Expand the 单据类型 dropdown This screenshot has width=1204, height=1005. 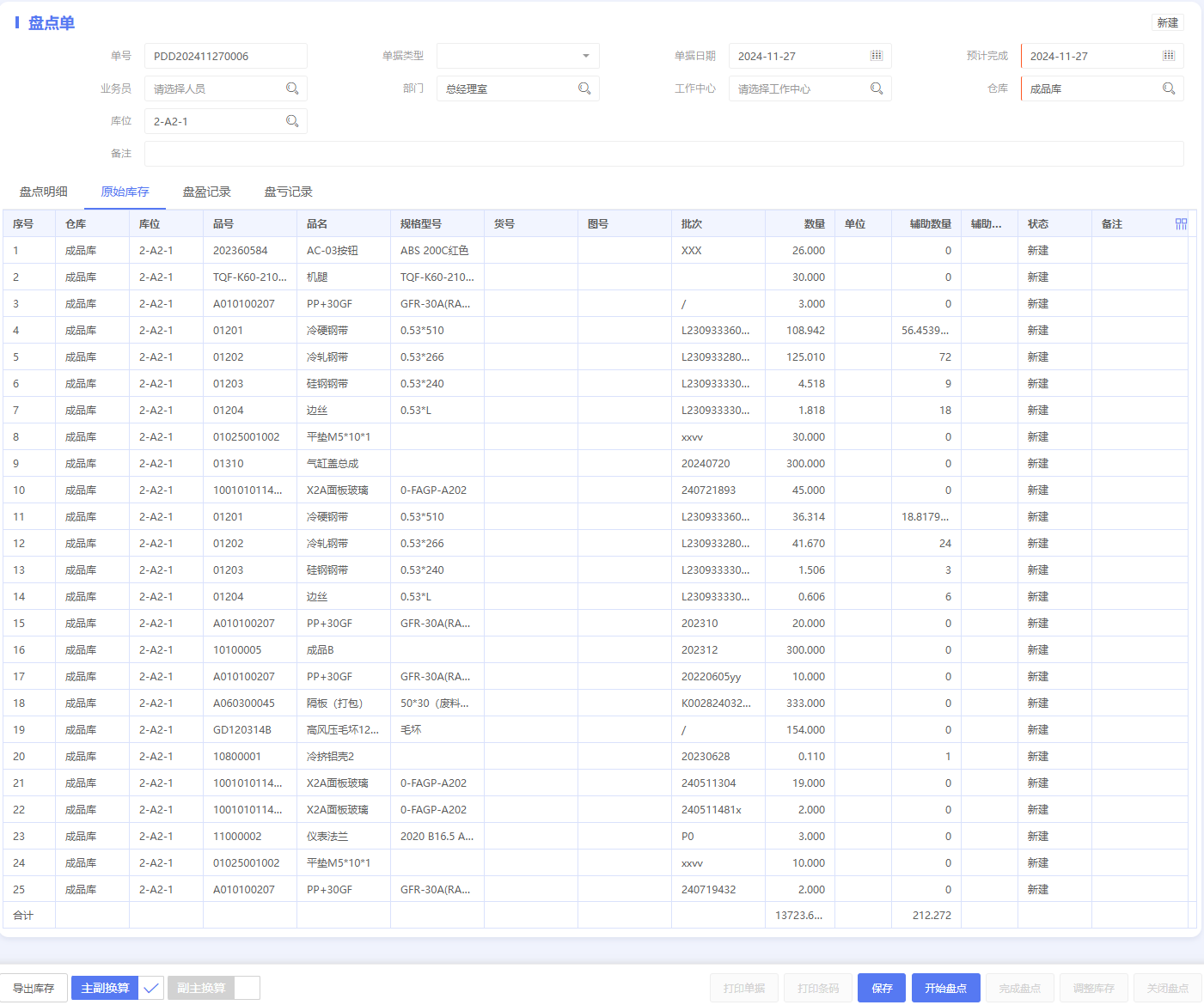[586, 56]
